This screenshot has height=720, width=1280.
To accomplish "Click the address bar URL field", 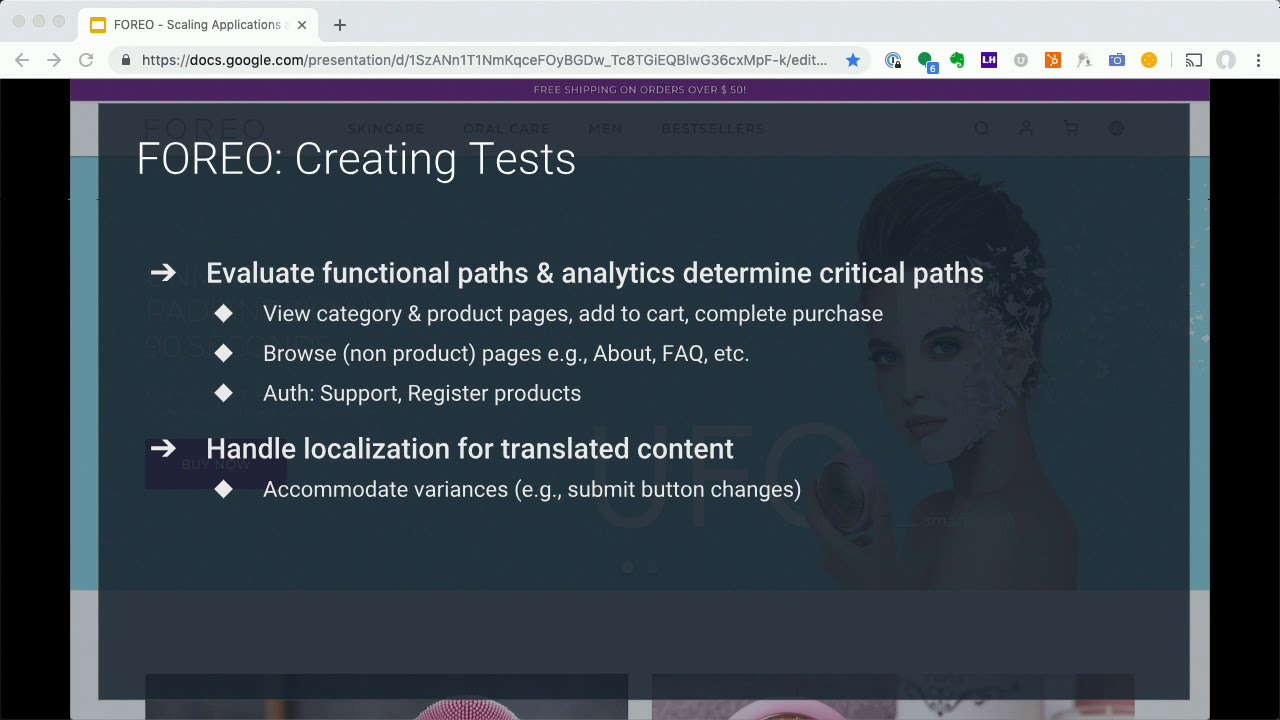I will (484, 60).
